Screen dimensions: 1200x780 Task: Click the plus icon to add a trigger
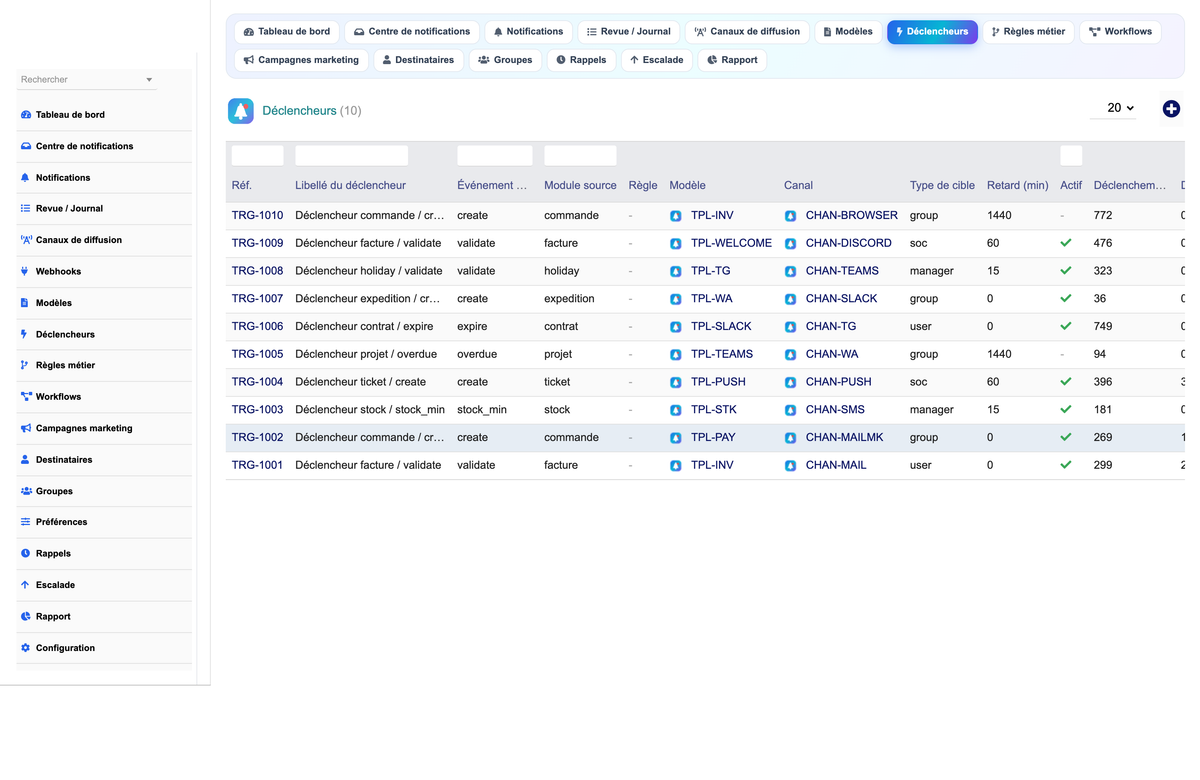[1171, 109]
